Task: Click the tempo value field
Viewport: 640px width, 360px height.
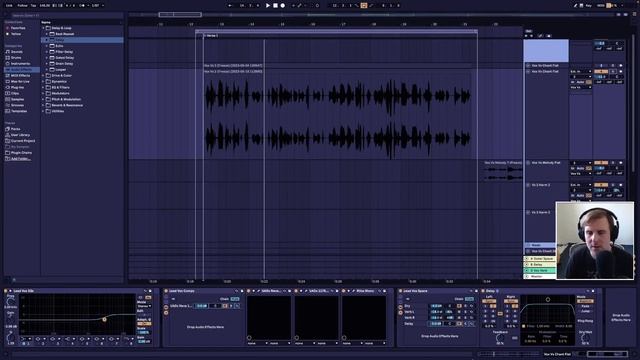Action: pyautogui.click(x=44, y=6)
